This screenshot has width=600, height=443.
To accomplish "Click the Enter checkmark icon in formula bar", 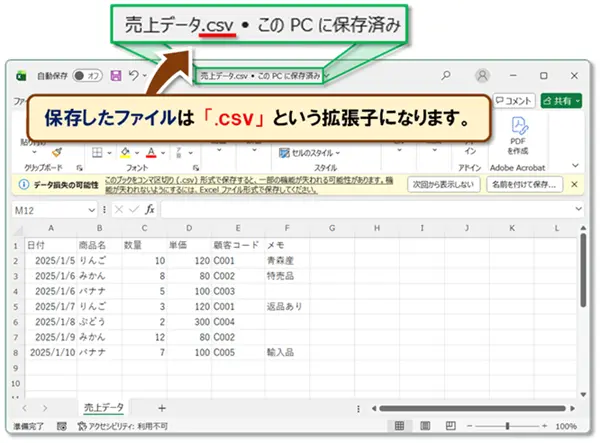I will coord(134,210).
